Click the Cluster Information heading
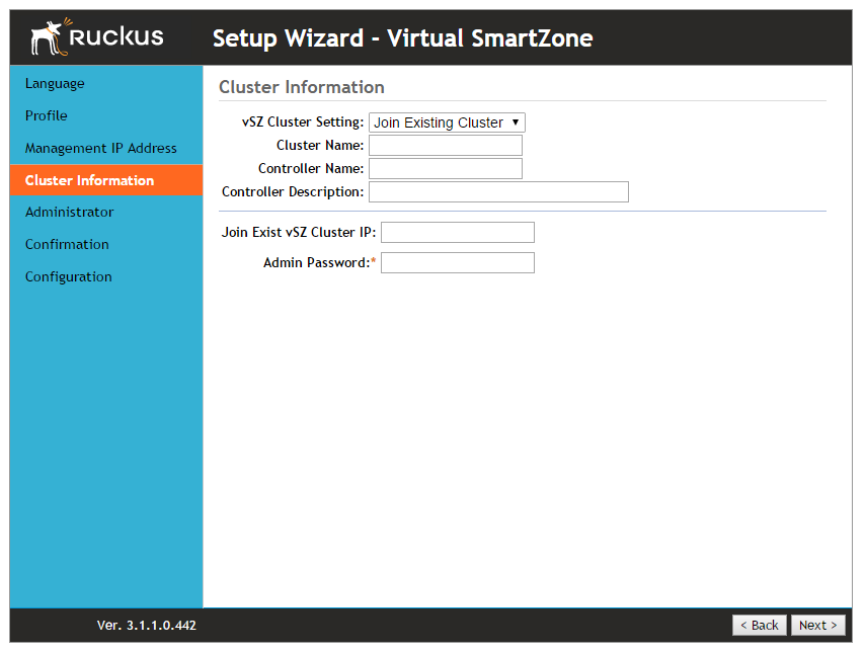865x652 pixels. 302,87
